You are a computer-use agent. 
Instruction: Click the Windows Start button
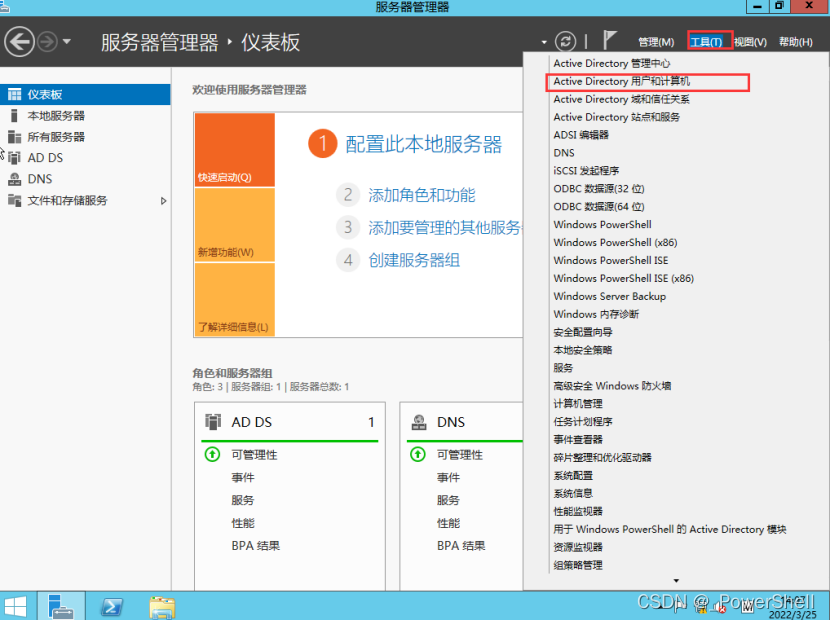click(16, 607)
